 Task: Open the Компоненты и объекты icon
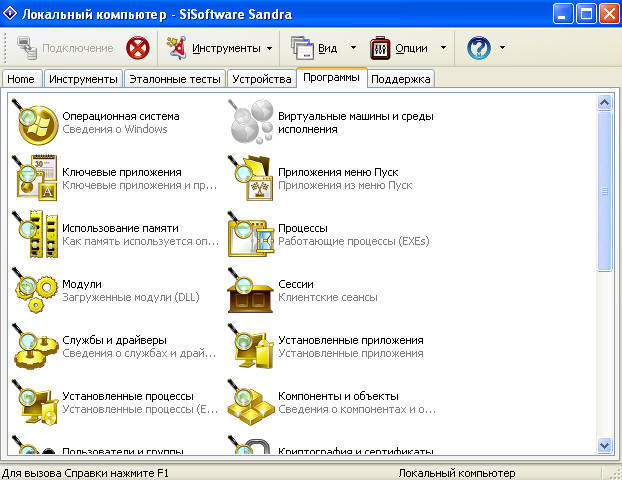pyautogui.click(x=251, y=402)
